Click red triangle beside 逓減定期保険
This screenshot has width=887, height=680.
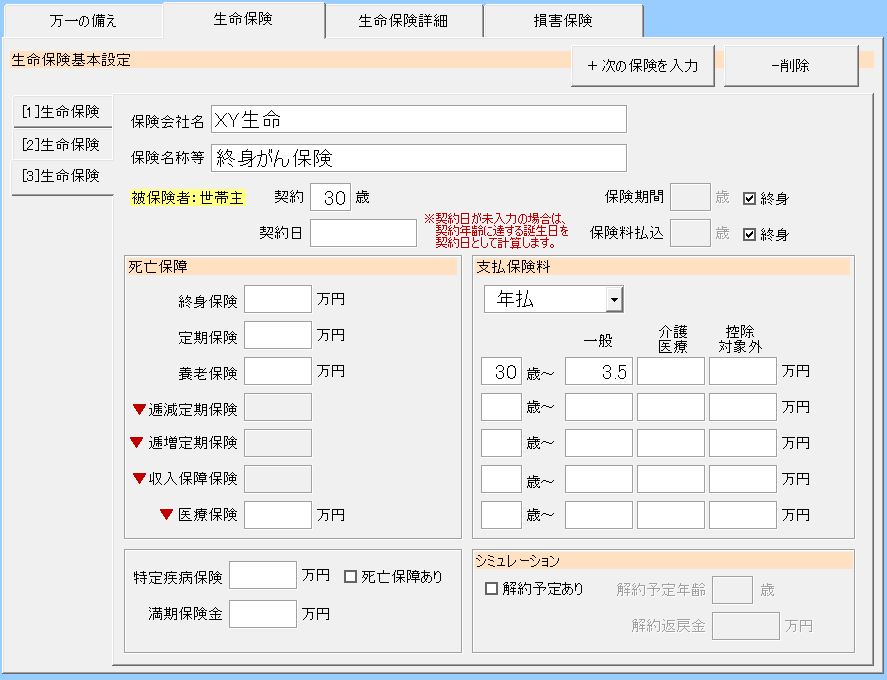point(138,408)
